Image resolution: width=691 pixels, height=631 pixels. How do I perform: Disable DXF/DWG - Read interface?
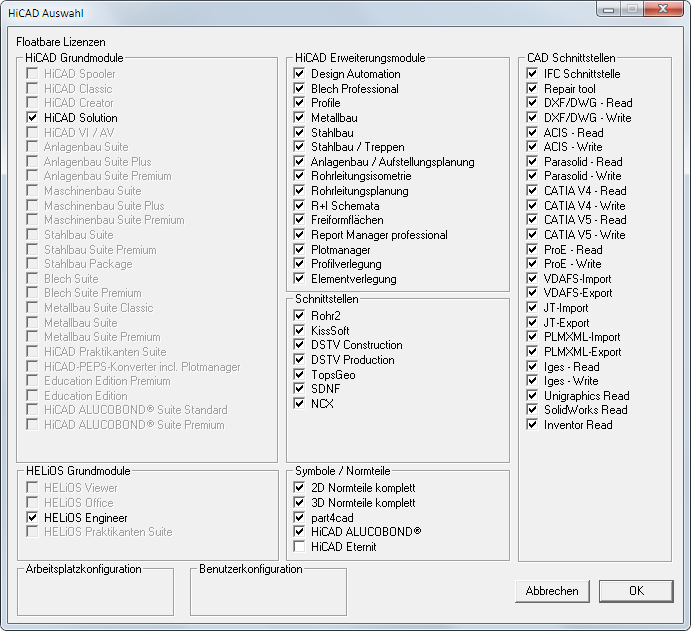[532, 103]
